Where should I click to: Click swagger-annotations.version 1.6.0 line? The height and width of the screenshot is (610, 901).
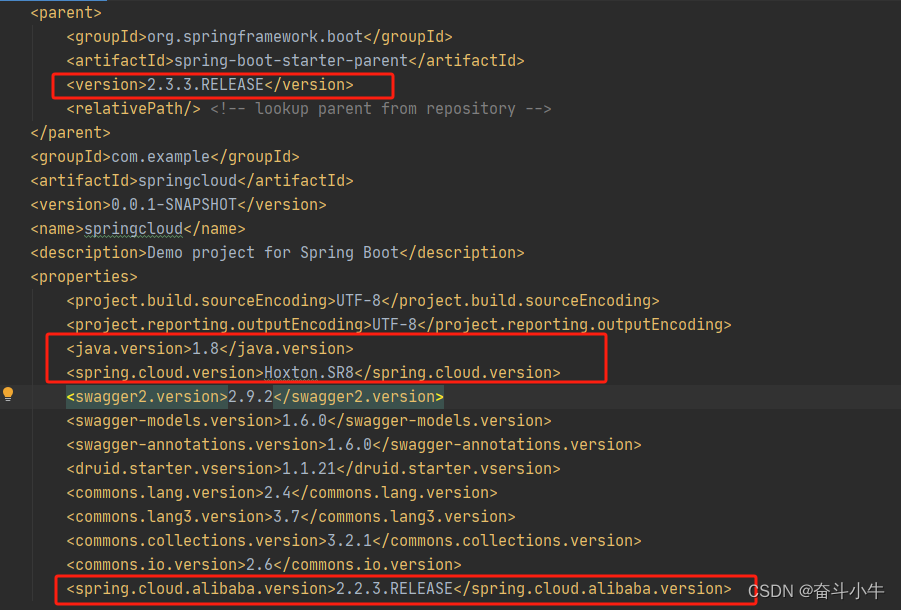pos(353,445)
